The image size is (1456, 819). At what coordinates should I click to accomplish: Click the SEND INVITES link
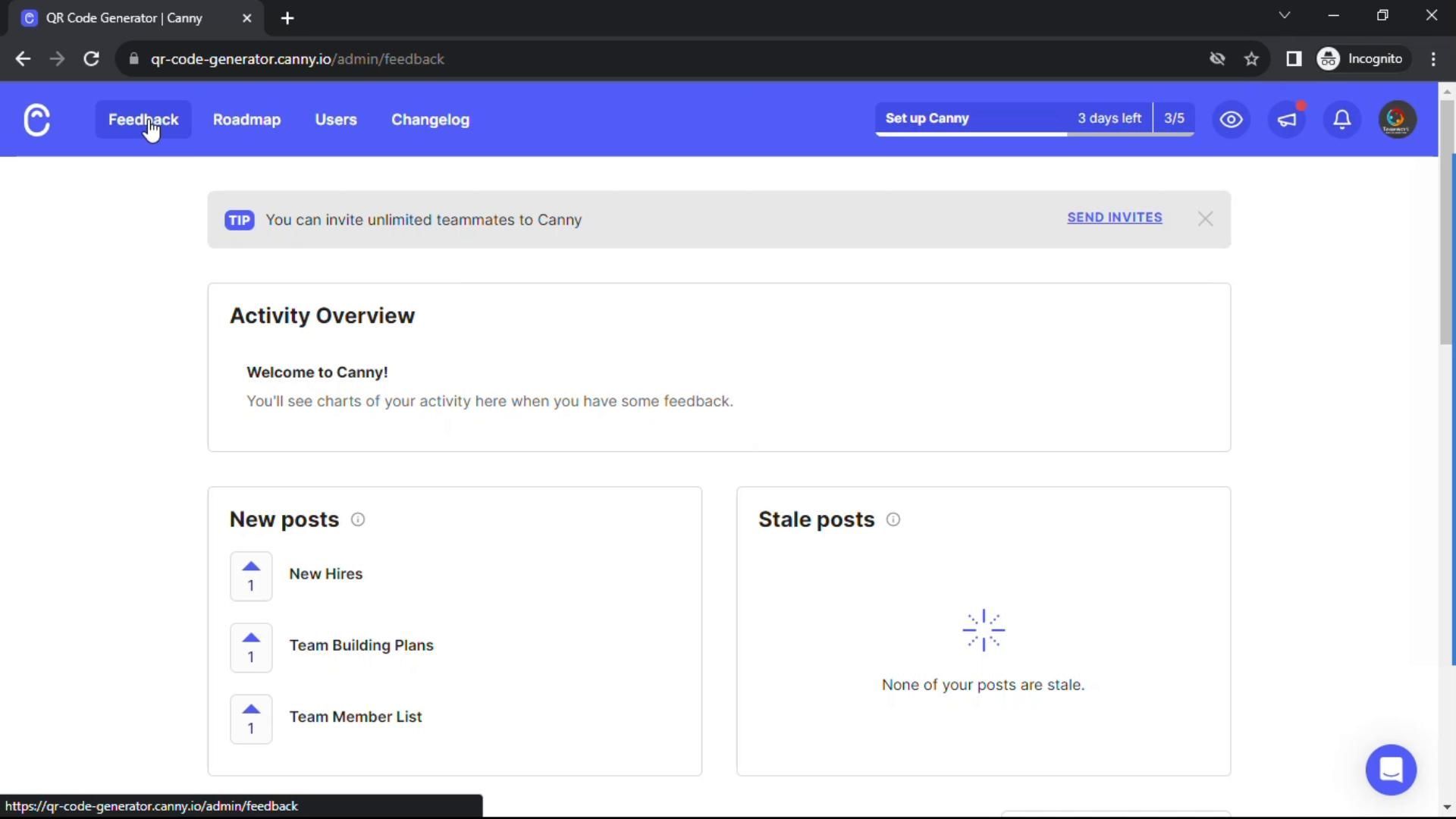point(1114,218)
